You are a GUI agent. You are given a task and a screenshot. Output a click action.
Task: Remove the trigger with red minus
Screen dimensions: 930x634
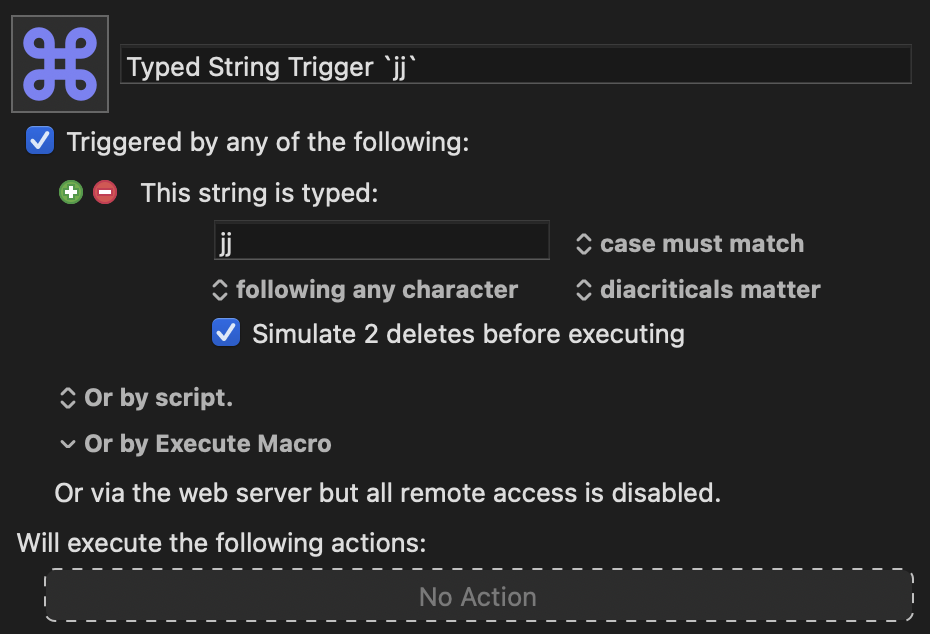click(x=105, y=192)
